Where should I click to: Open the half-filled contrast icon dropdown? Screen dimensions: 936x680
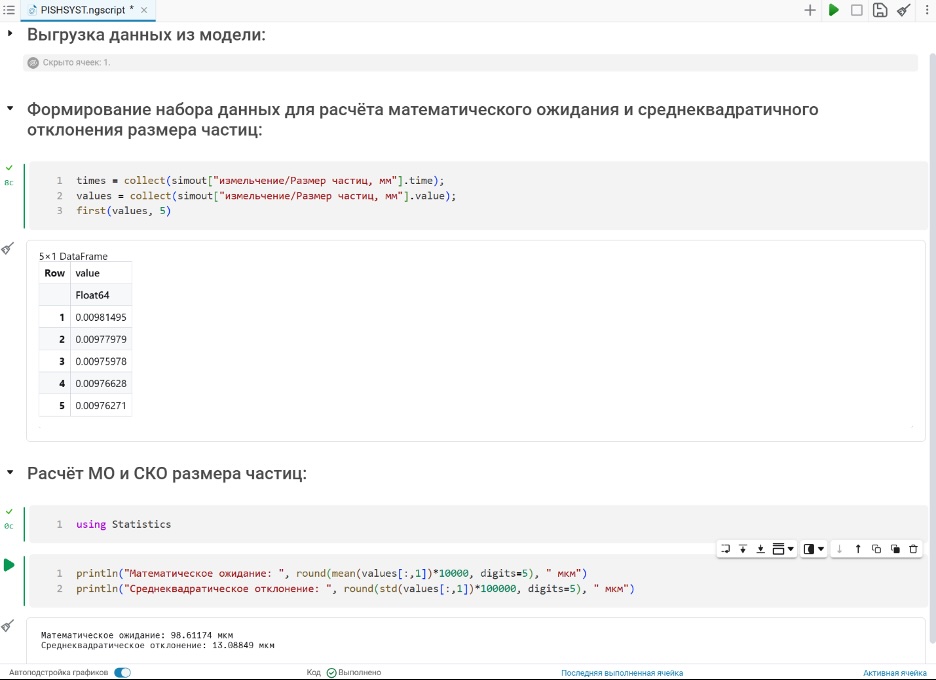tap(814, 549)
